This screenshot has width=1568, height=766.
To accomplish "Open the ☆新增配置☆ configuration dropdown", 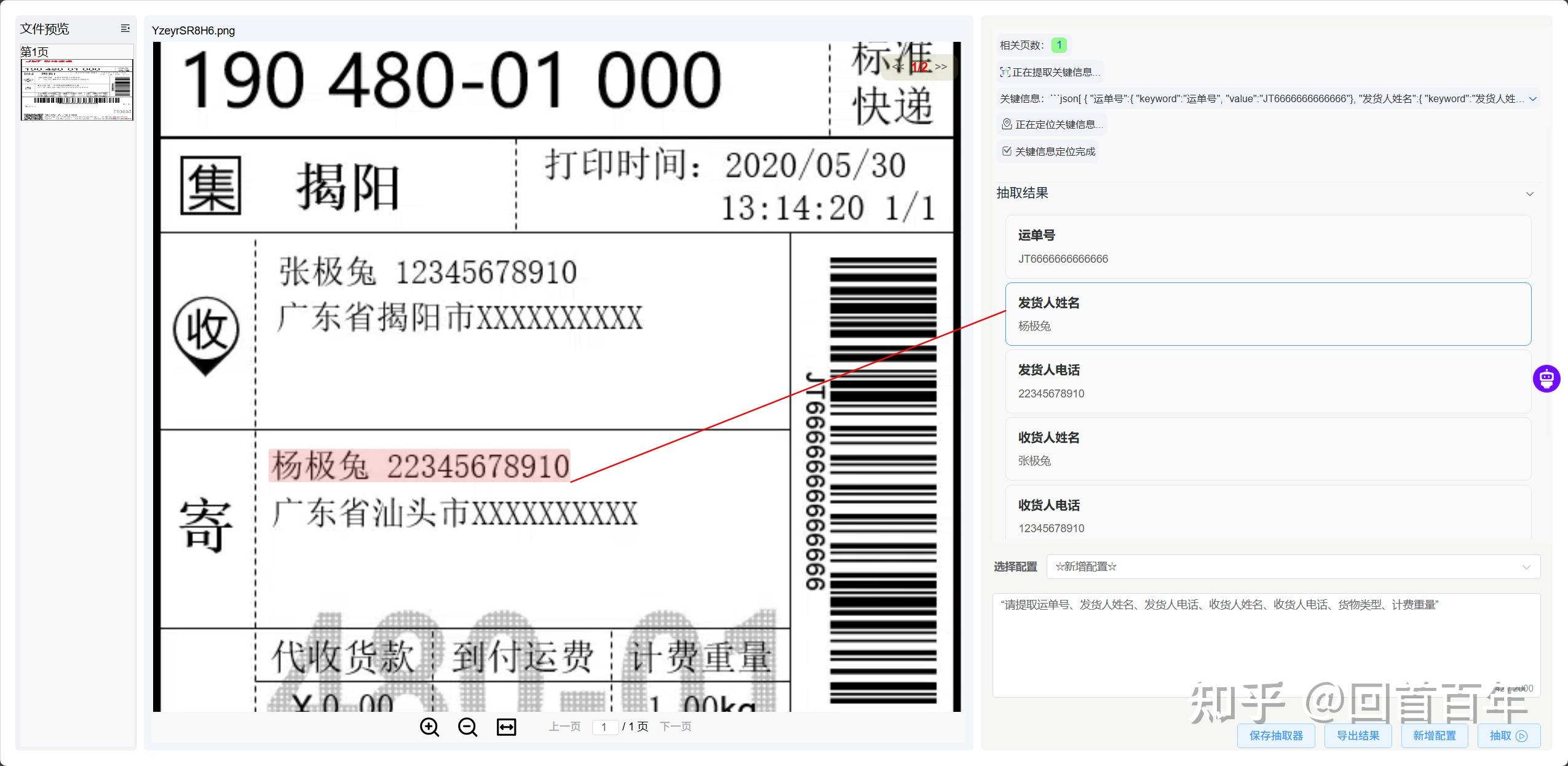I will [1293, 566].
